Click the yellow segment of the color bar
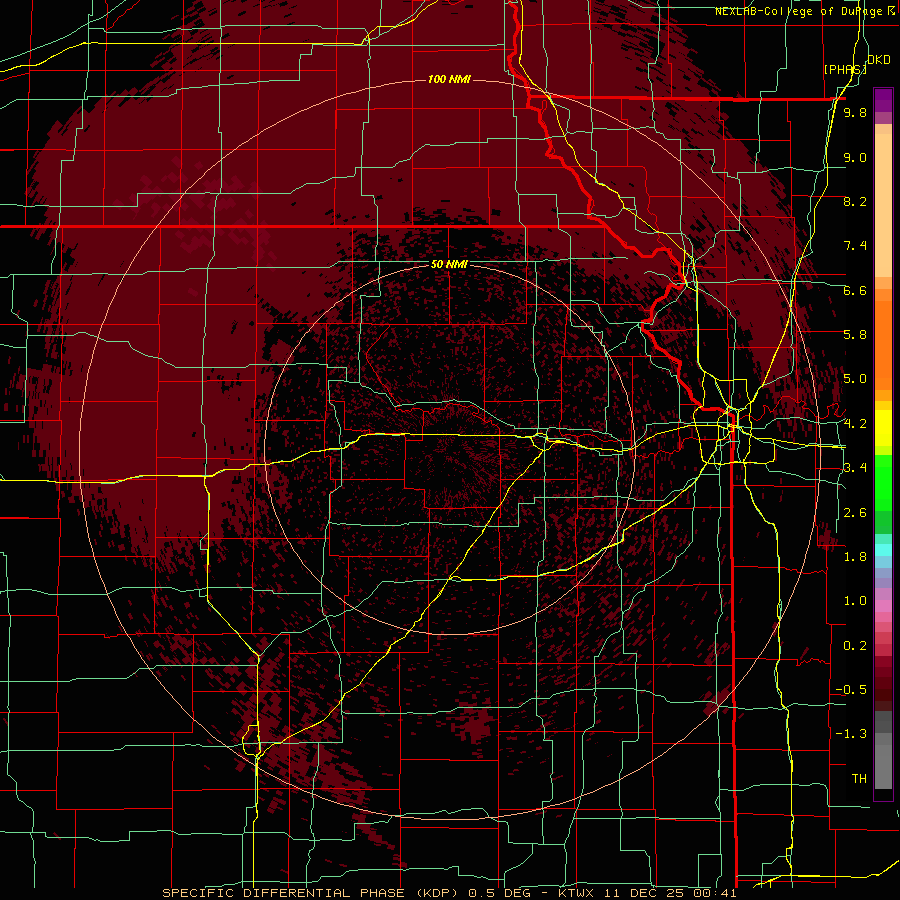This screenshot has height=900, width=900. tap(883, 428)
